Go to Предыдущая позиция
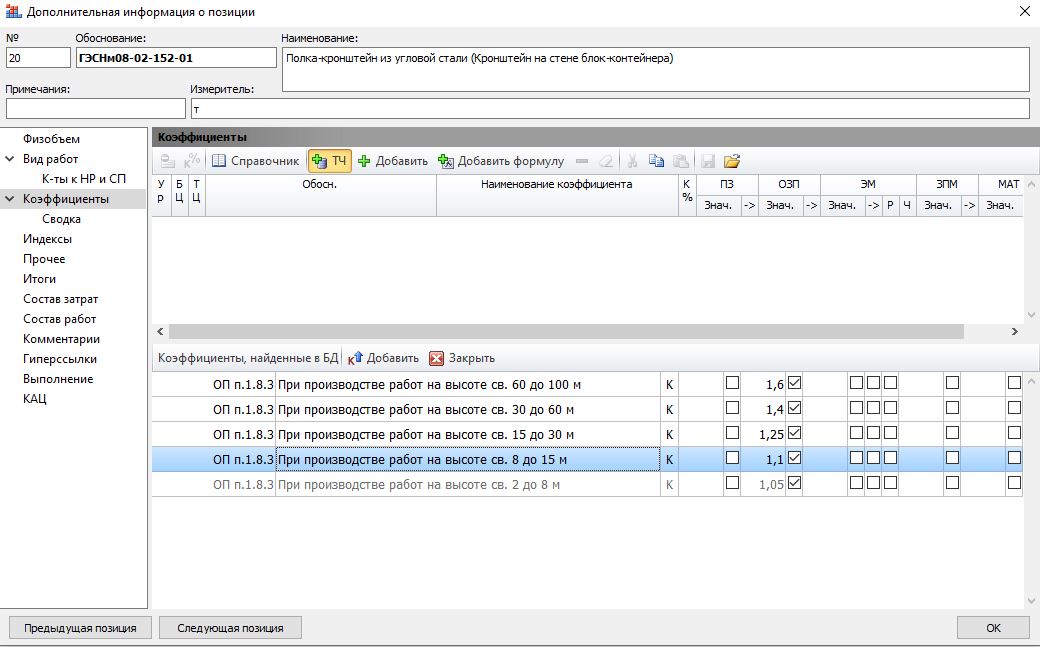The height and width of the screenshot is (647, 1040). [80, 628]
